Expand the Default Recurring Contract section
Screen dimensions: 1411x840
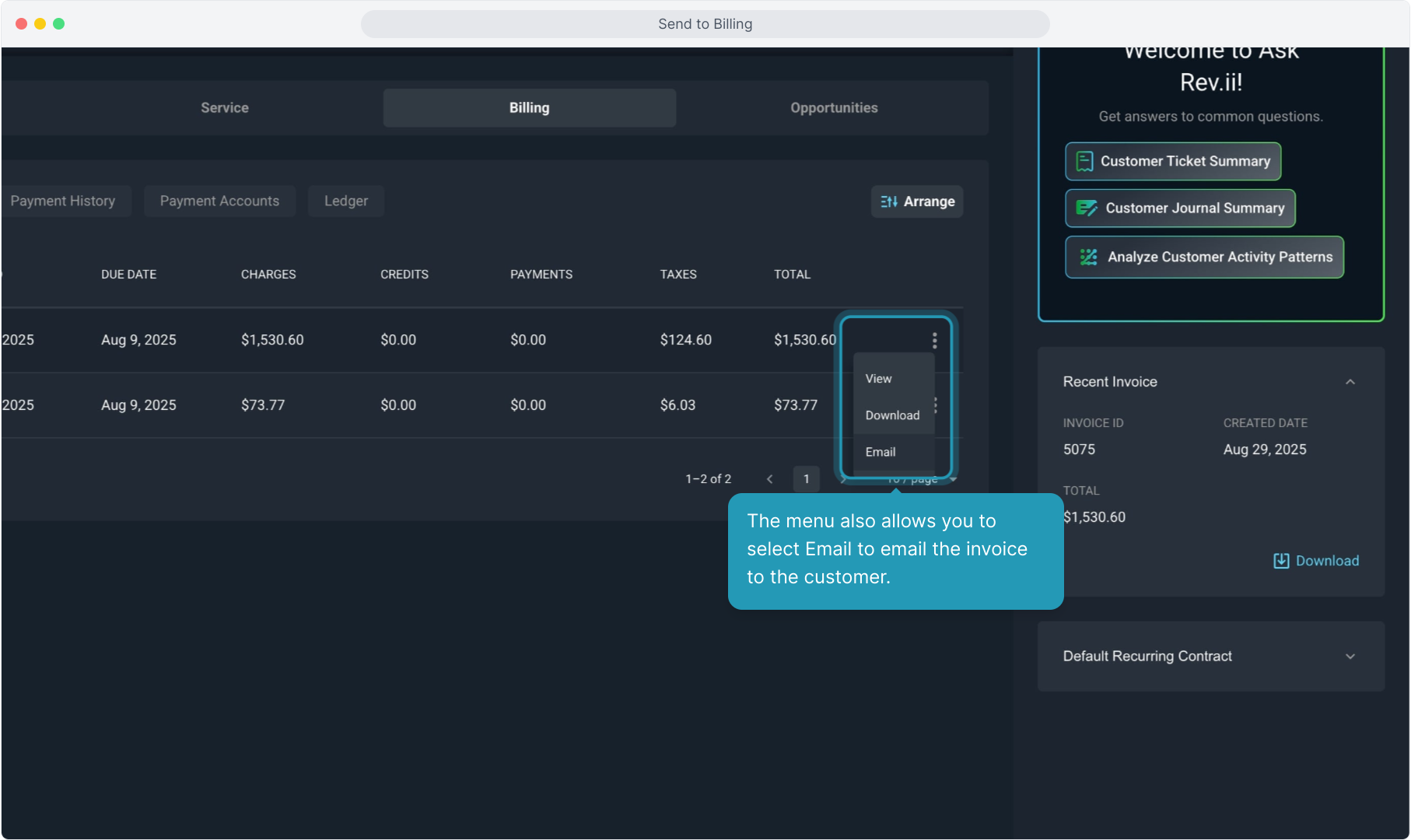click(1350, 656)
